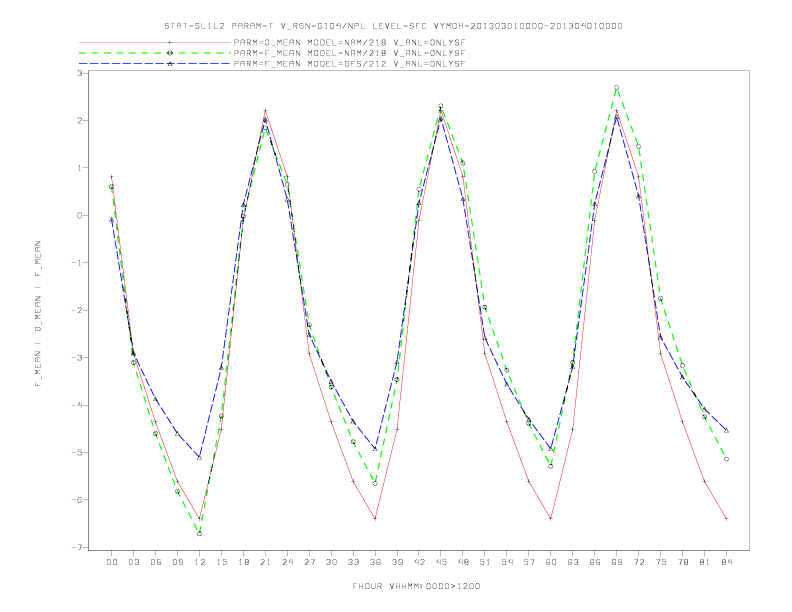Click green circle data point at hour 48

pos(463,163)
